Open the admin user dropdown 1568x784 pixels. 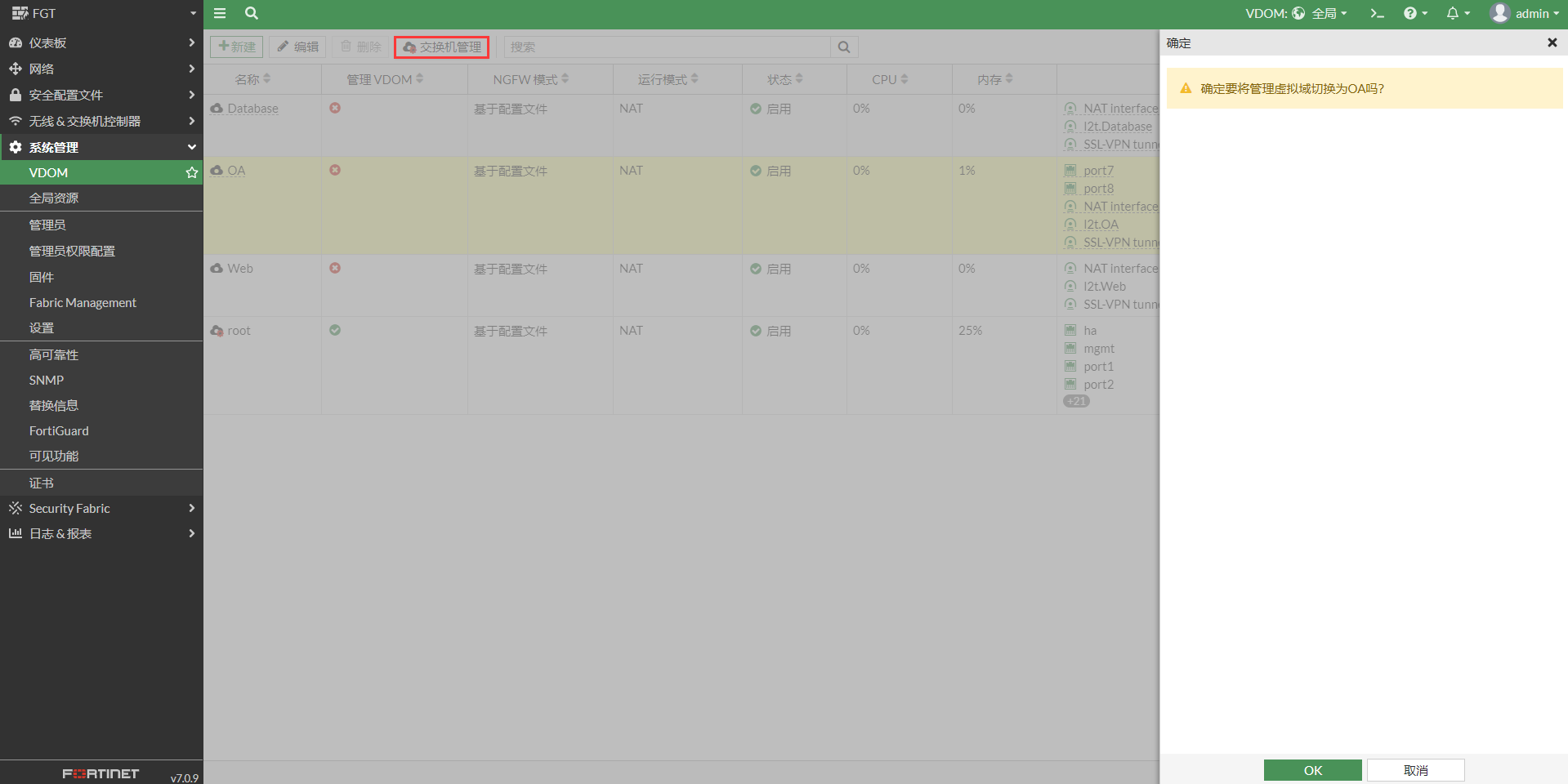tap(1525, 13)
